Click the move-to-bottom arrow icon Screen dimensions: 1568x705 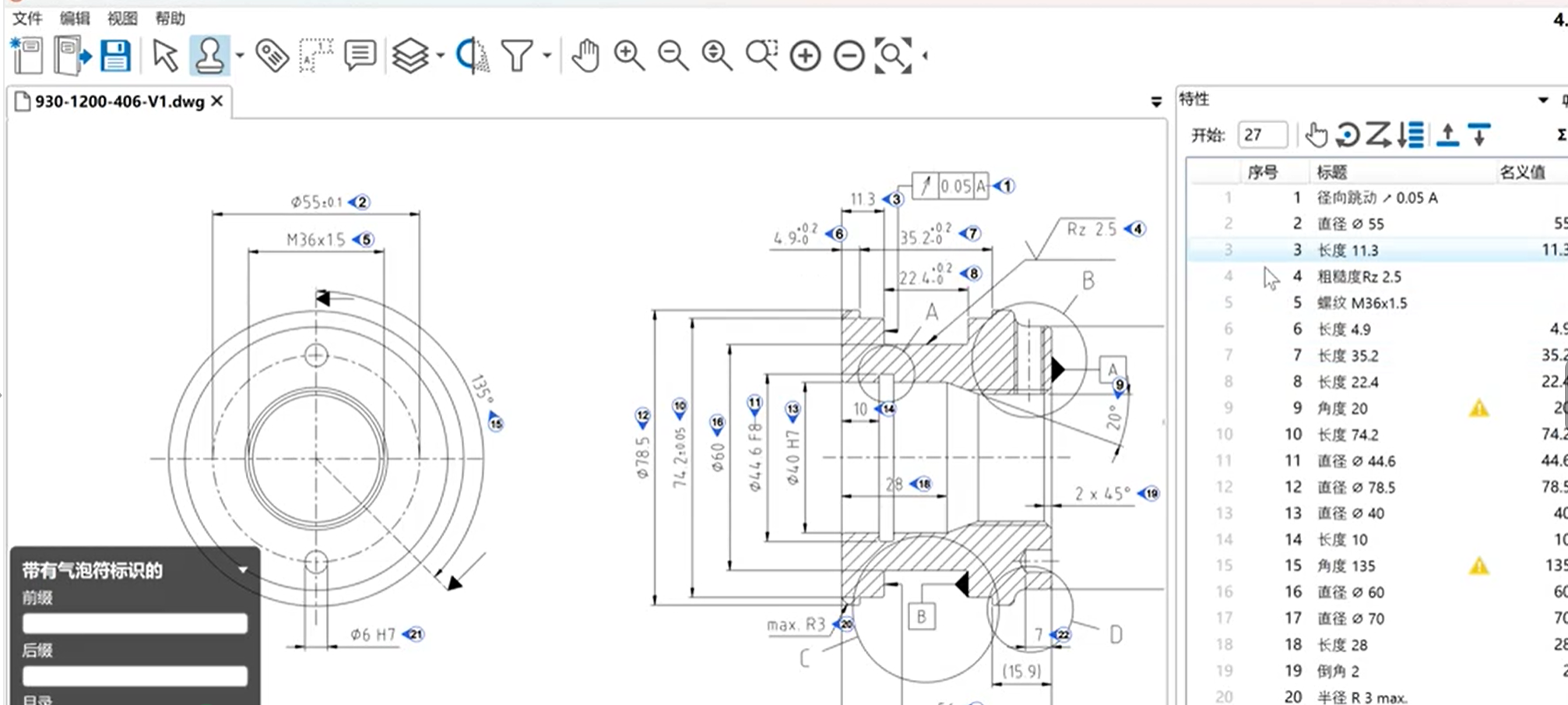pyautogui.click(x=1479, y=135)
